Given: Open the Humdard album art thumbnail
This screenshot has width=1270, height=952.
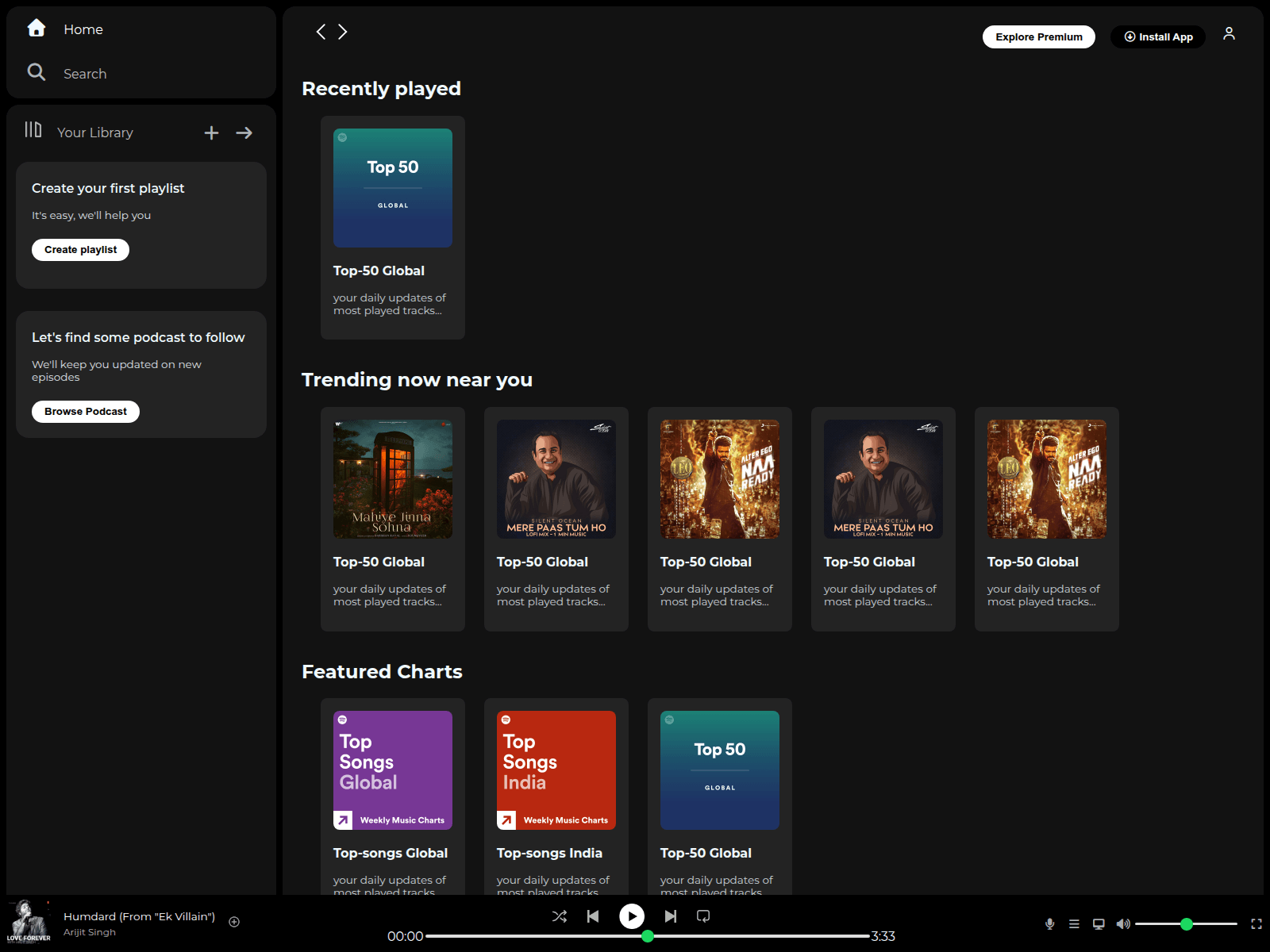Looking at the screenshot, I should click(x=29, y=920).
